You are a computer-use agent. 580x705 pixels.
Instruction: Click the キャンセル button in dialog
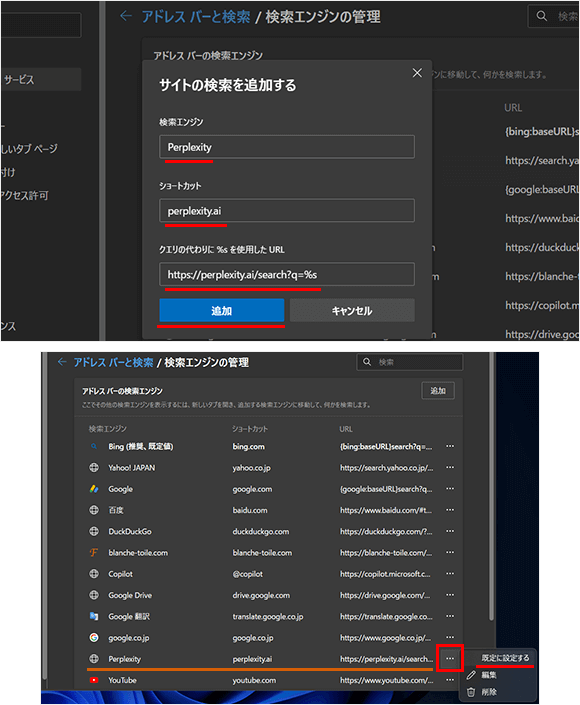352,310
